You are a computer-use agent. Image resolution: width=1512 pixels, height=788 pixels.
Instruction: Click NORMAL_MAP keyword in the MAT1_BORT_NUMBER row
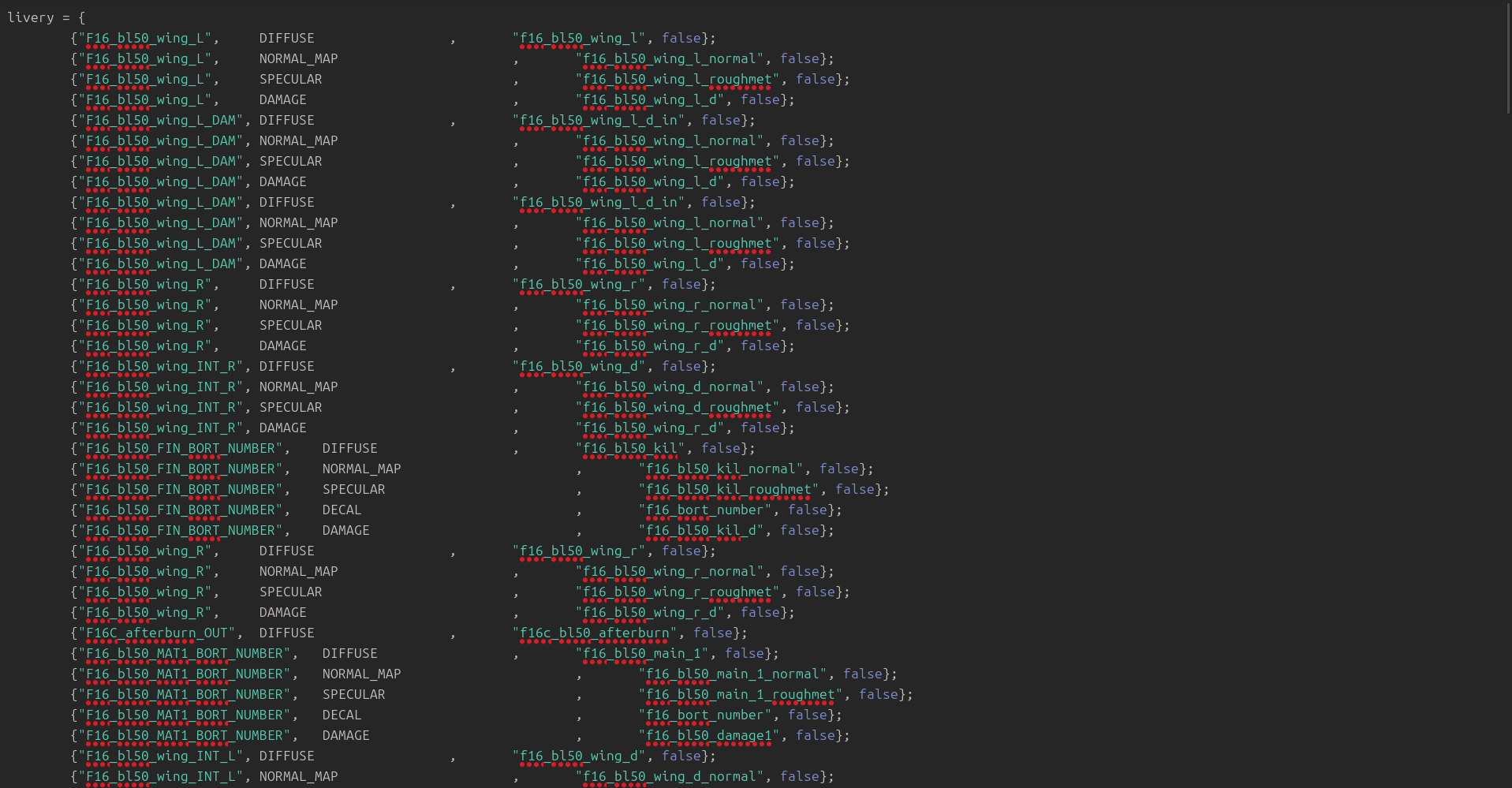(362, 674)
